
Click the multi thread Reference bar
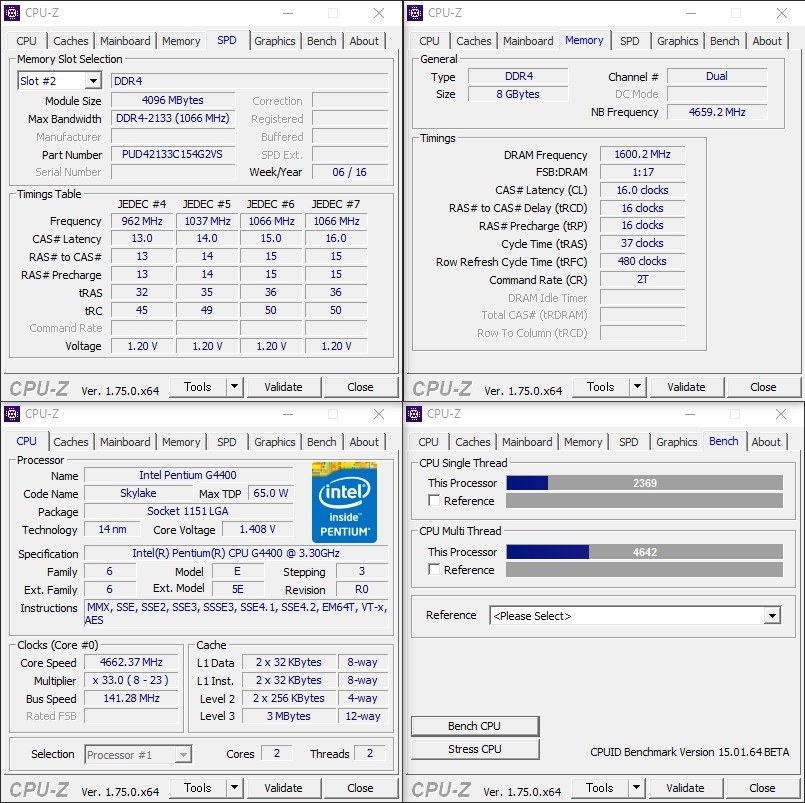click(644, 569)
